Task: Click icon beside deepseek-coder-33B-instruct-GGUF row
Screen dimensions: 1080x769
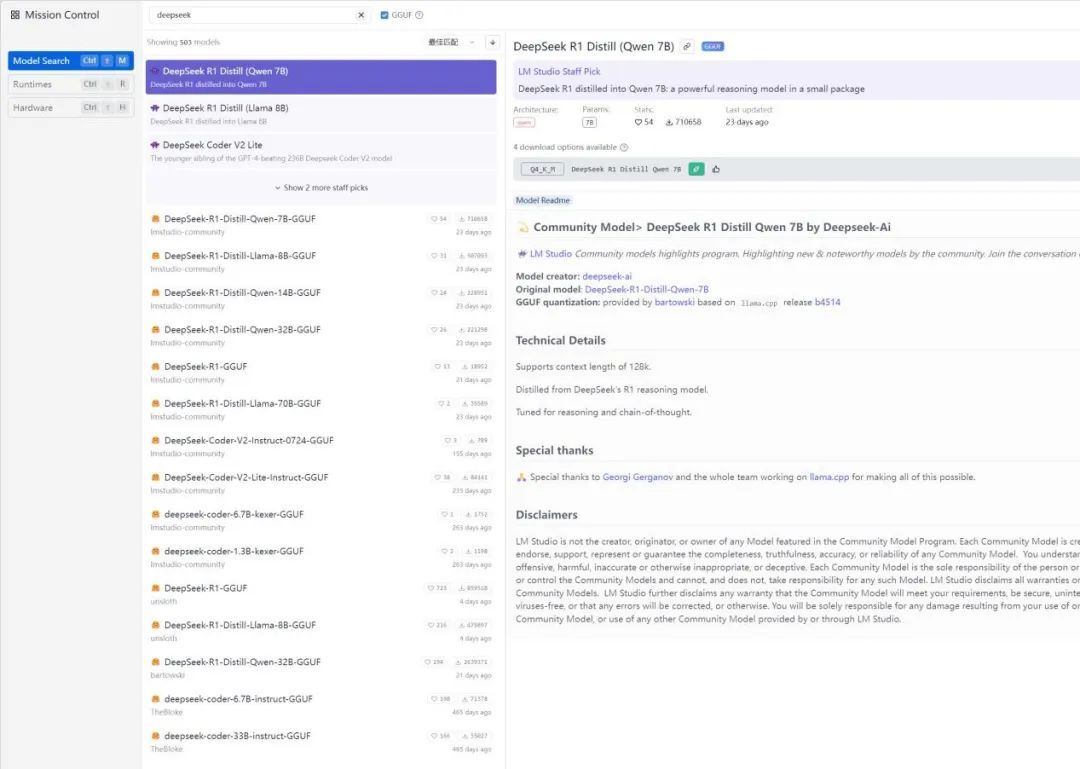Action: [x=156, y=736]
